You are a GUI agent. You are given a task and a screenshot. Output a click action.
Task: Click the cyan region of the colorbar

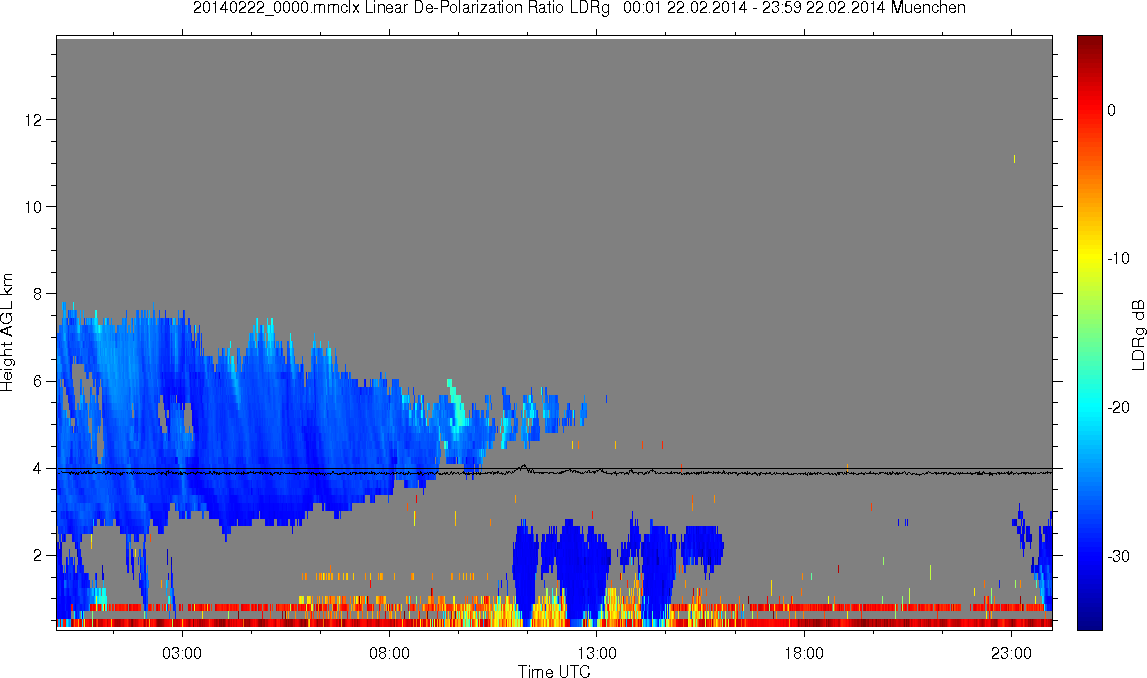pos(1089,407)
